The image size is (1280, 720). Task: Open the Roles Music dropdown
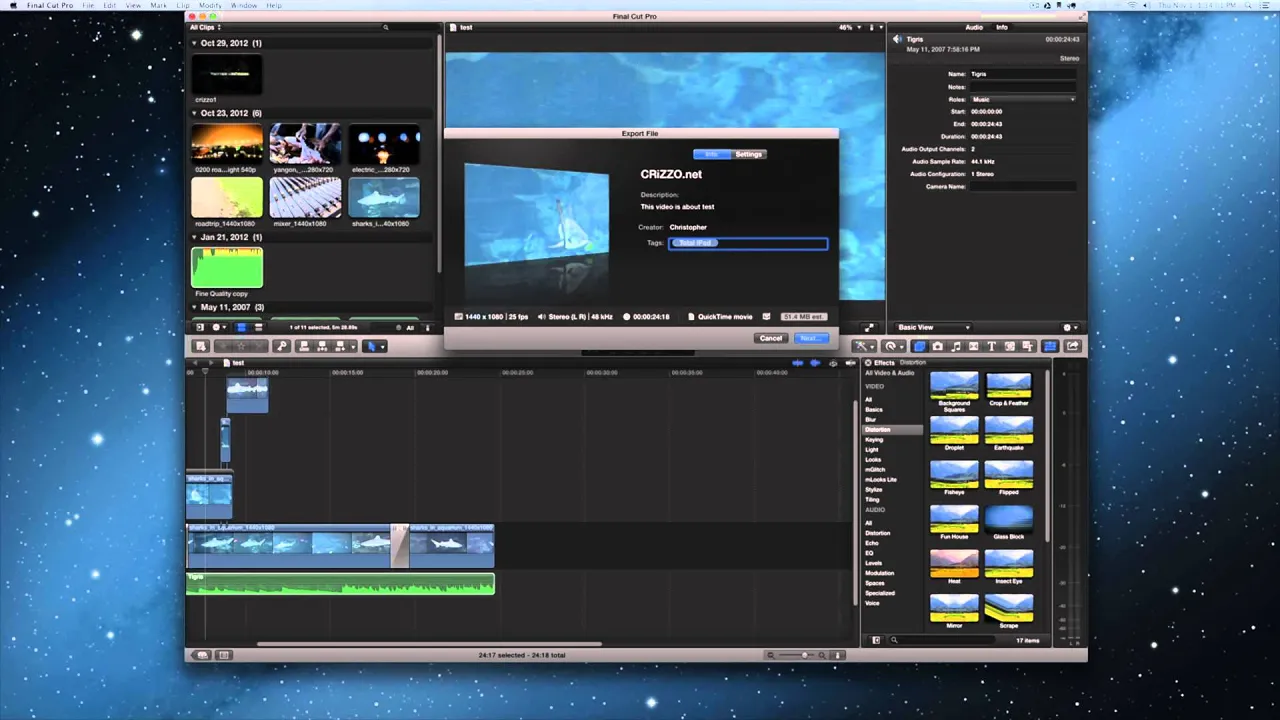pyautogui.click(x=1022, y=99)
